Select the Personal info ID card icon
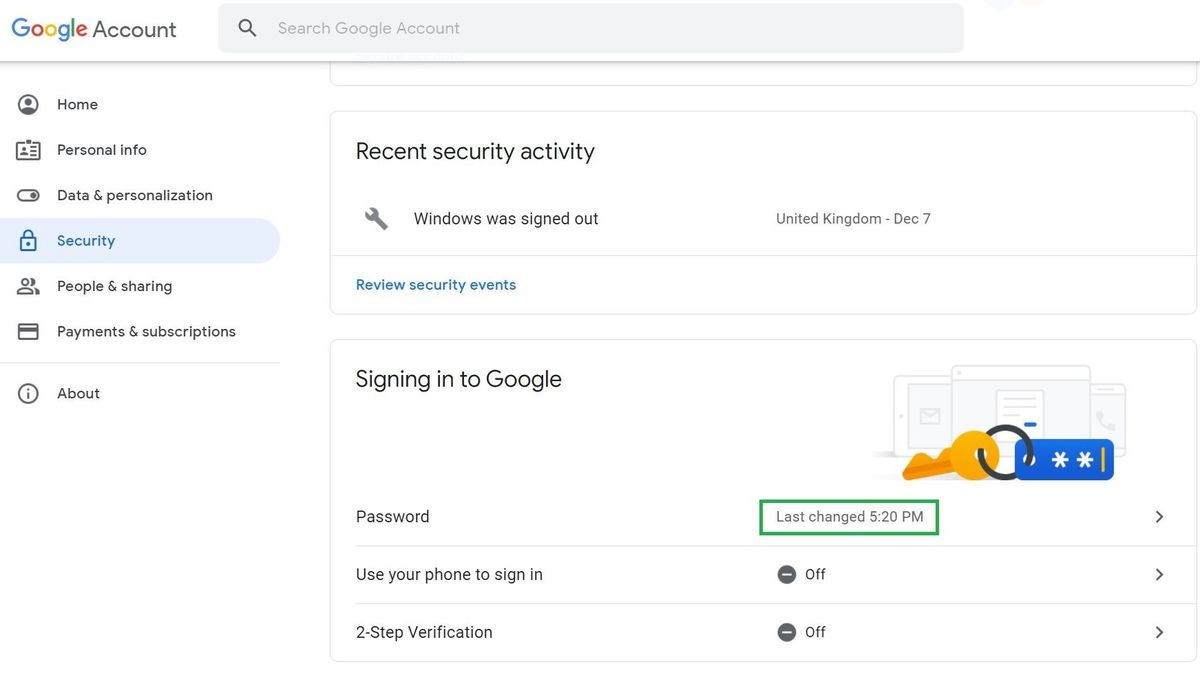Screen dimensions: 1200x675 [28, 149]
